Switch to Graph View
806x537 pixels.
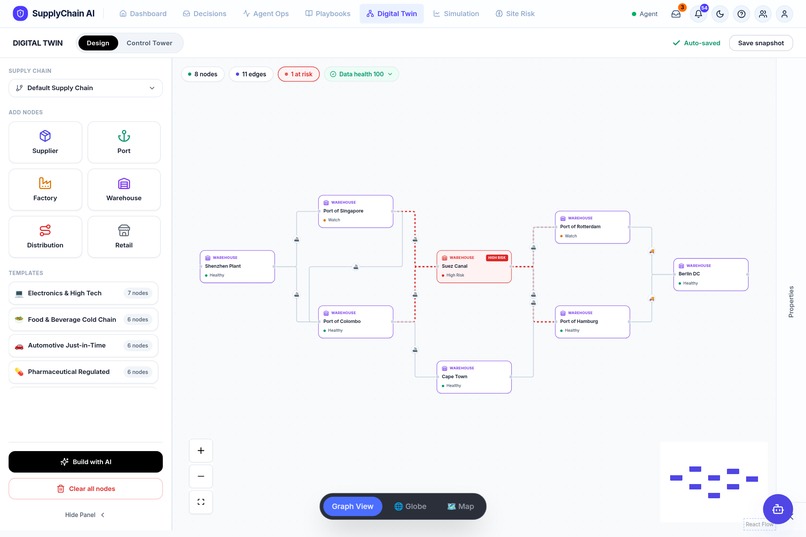[353, 507]
